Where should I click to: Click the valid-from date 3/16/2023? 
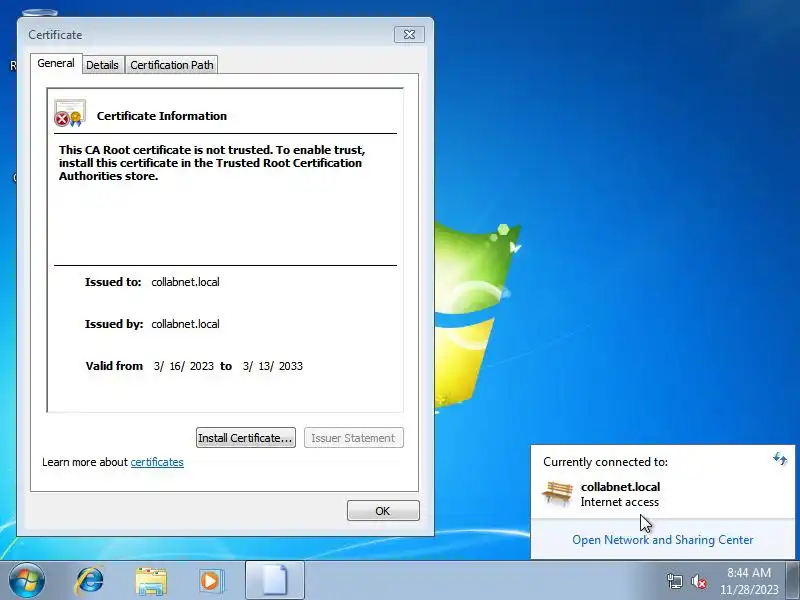[x=184, y=366]
